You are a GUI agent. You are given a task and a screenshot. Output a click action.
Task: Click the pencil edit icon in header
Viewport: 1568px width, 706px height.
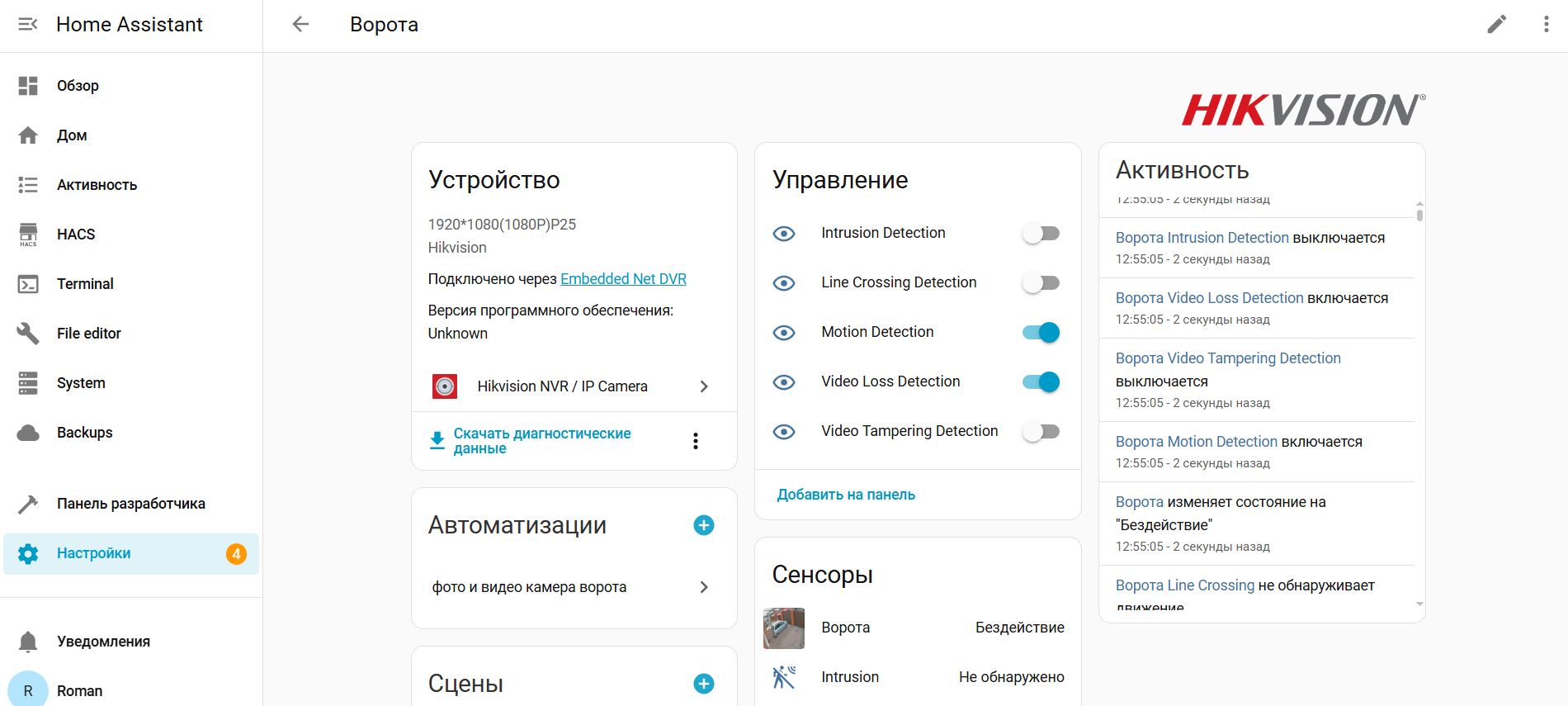[1496, 25]
